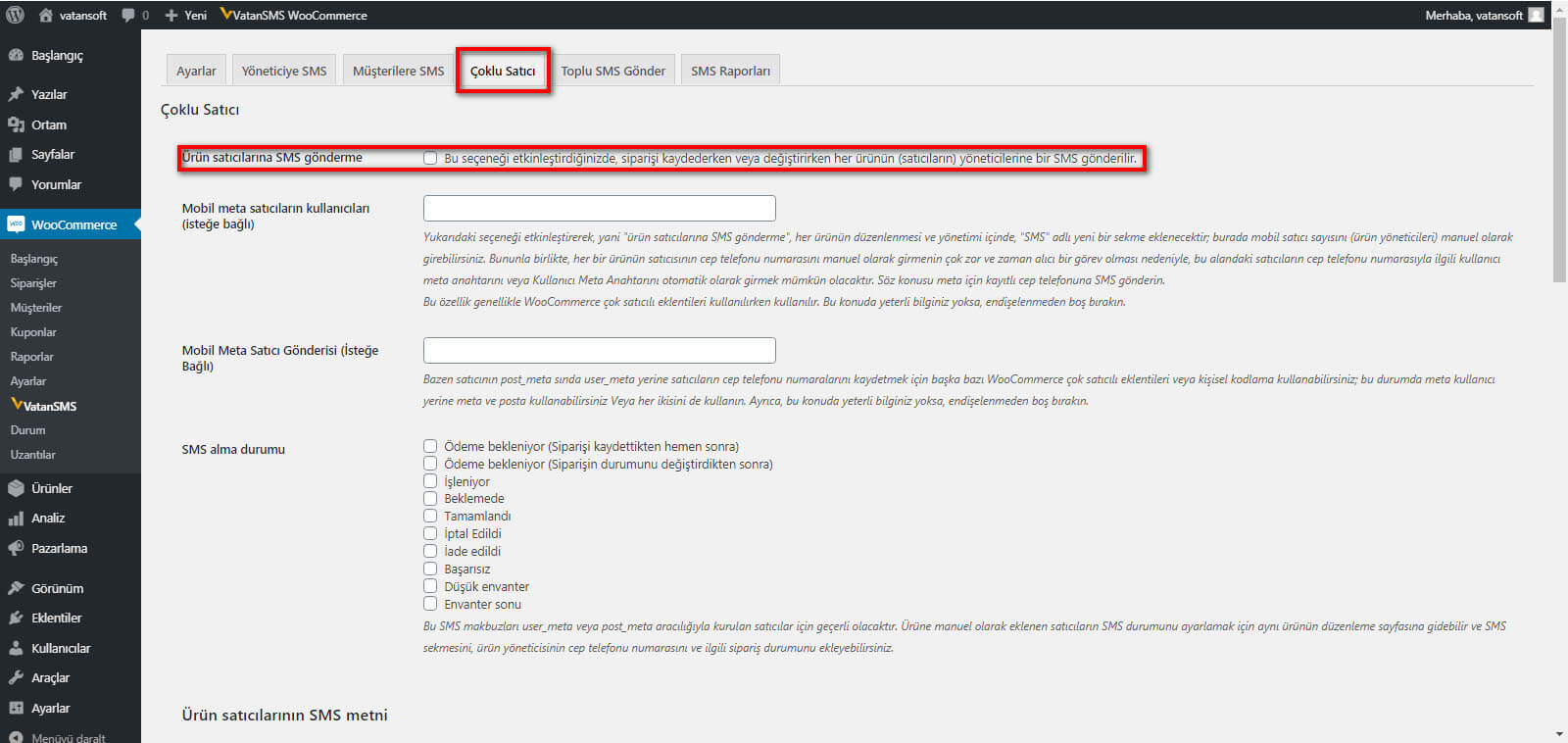Focus the Mobil meta satıcıların kullanıcıları field
The height and width of the screenshot is (743, 1568).
pos(600,208)
